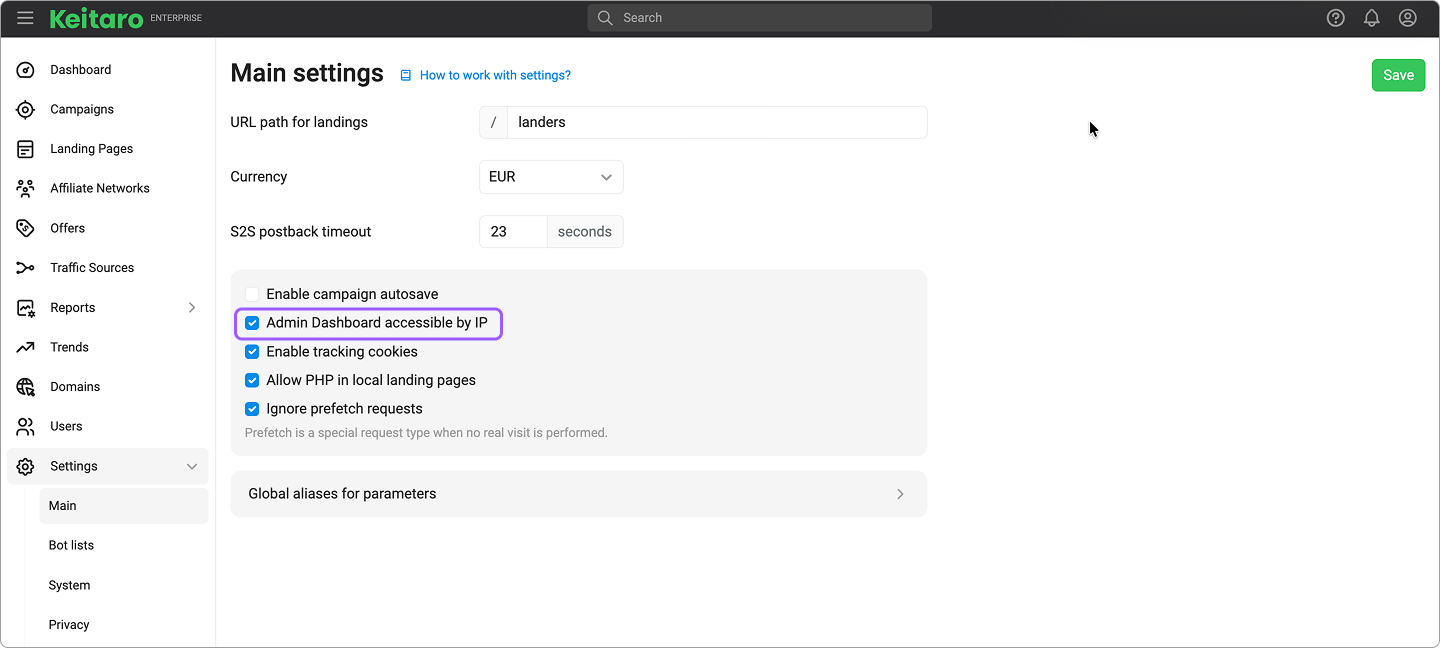Click the S2S postback timeout field
Screen dimensions: 1440x648
[x=512, y=232]
